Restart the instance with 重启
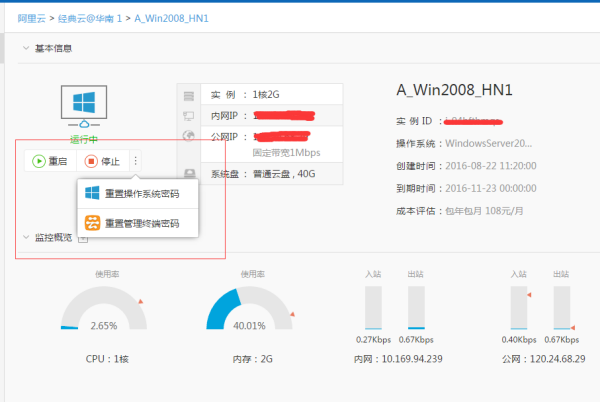Image resolution: width=600 pixels, height=402 pixels. pyautogui.click(x=50, y=161)
